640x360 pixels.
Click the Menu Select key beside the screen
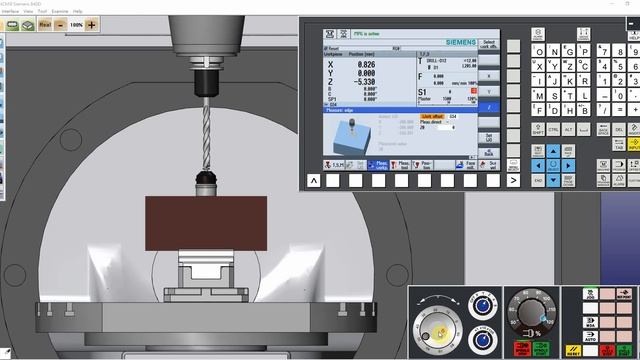tap(513, 165)
